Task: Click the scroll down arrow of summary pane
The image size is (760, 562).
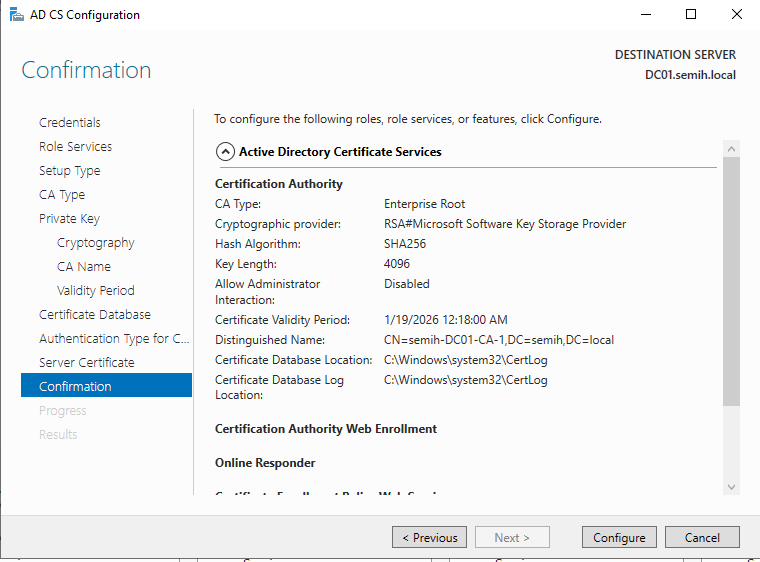Action: coord(731,487)
